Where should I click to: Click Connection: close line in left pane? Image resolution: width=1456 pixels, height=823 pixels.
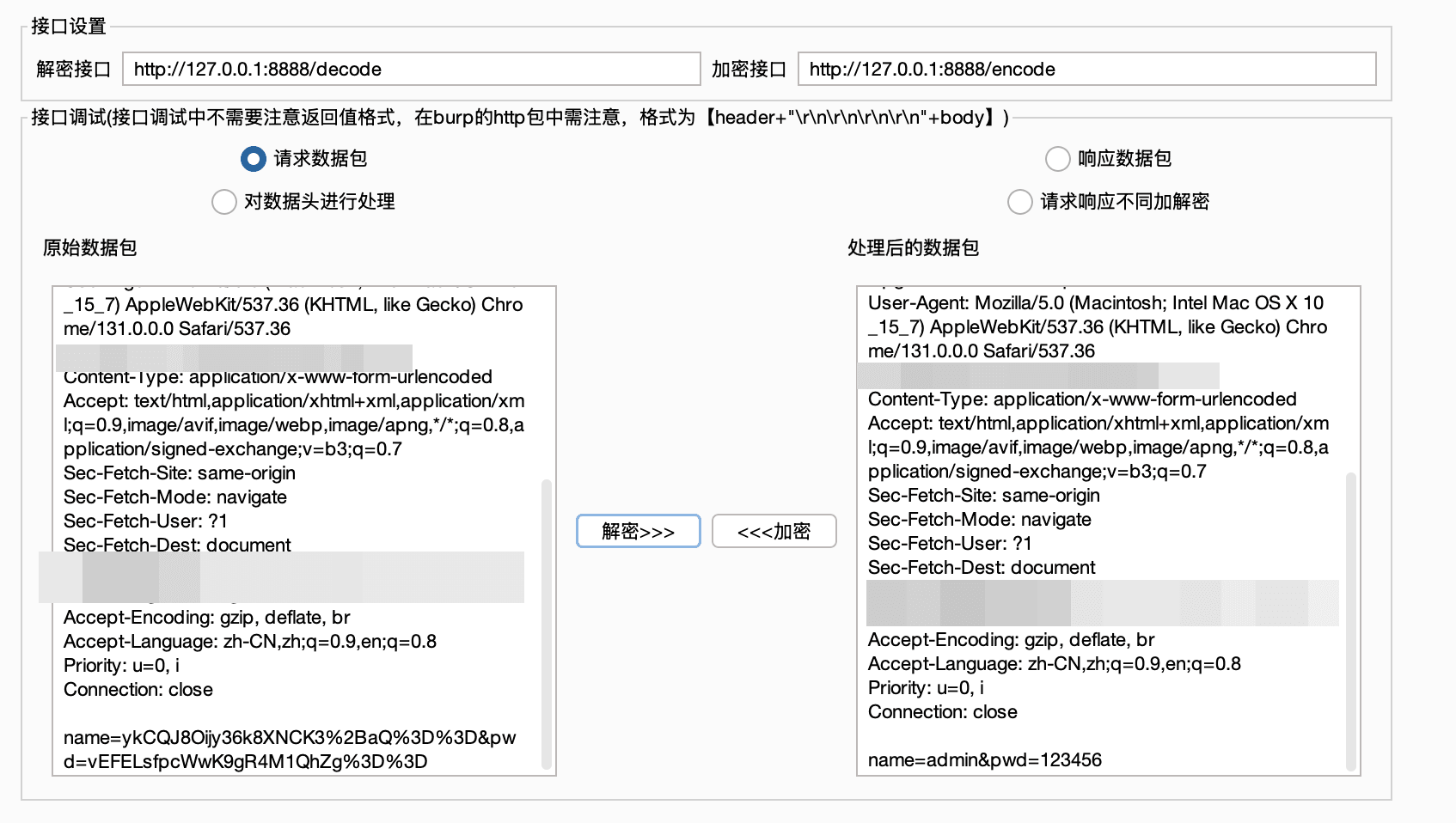click(138, 689)
